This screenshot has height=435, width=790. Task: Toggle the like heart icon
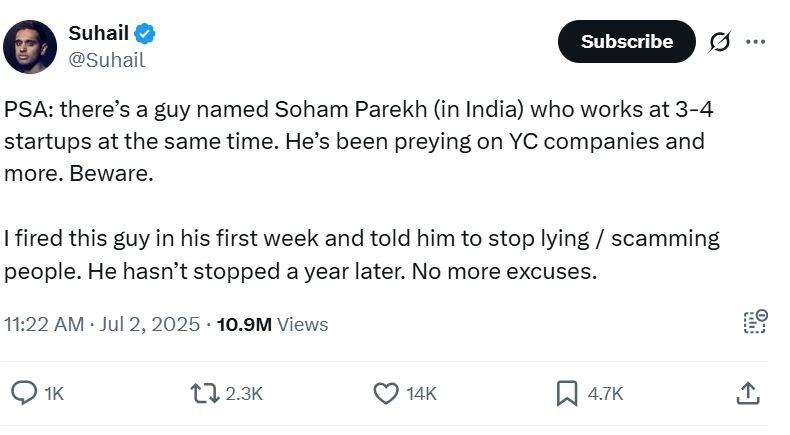pos(385,394)
